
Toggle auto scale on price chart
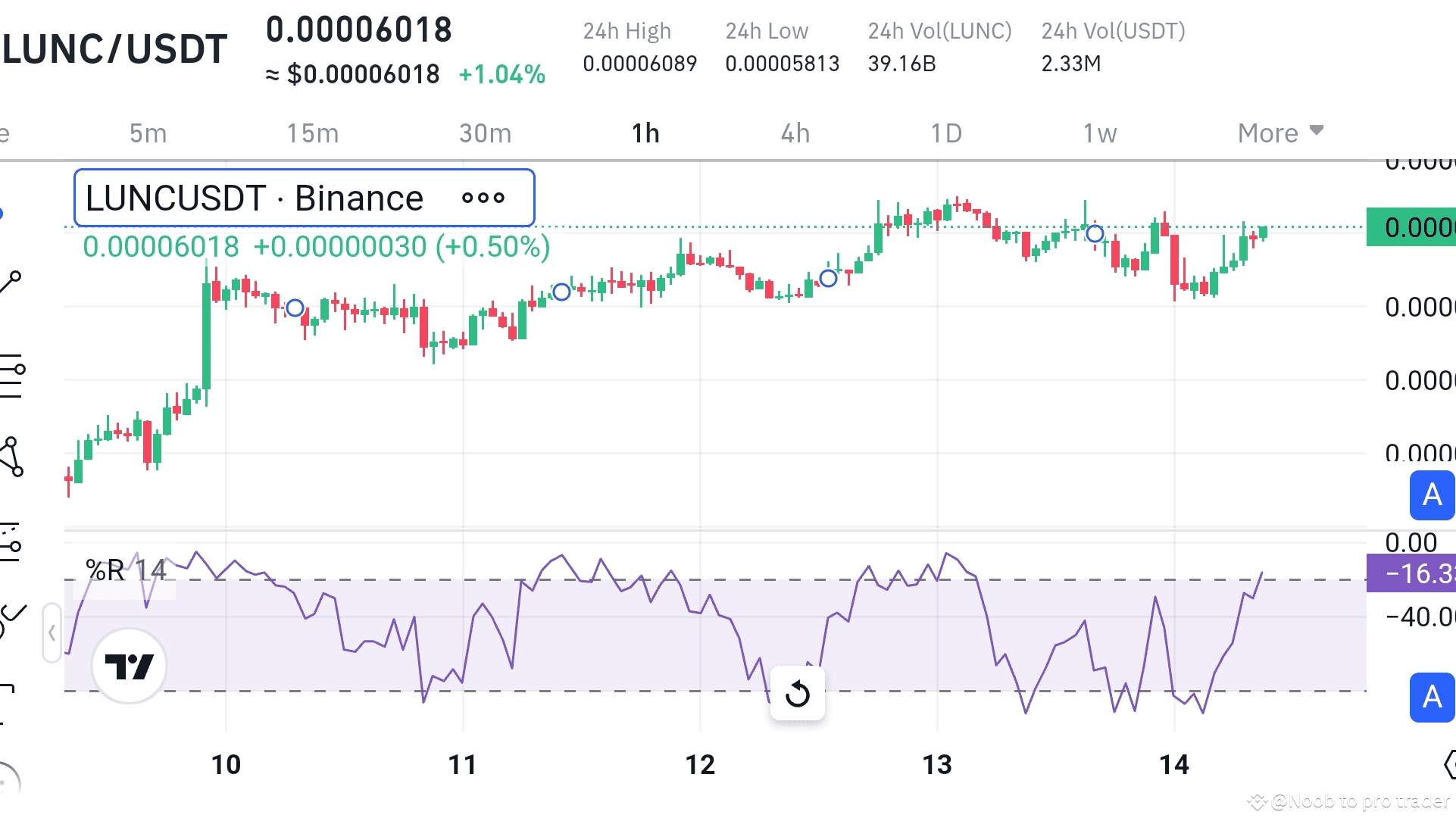[x=1431, y=495]
